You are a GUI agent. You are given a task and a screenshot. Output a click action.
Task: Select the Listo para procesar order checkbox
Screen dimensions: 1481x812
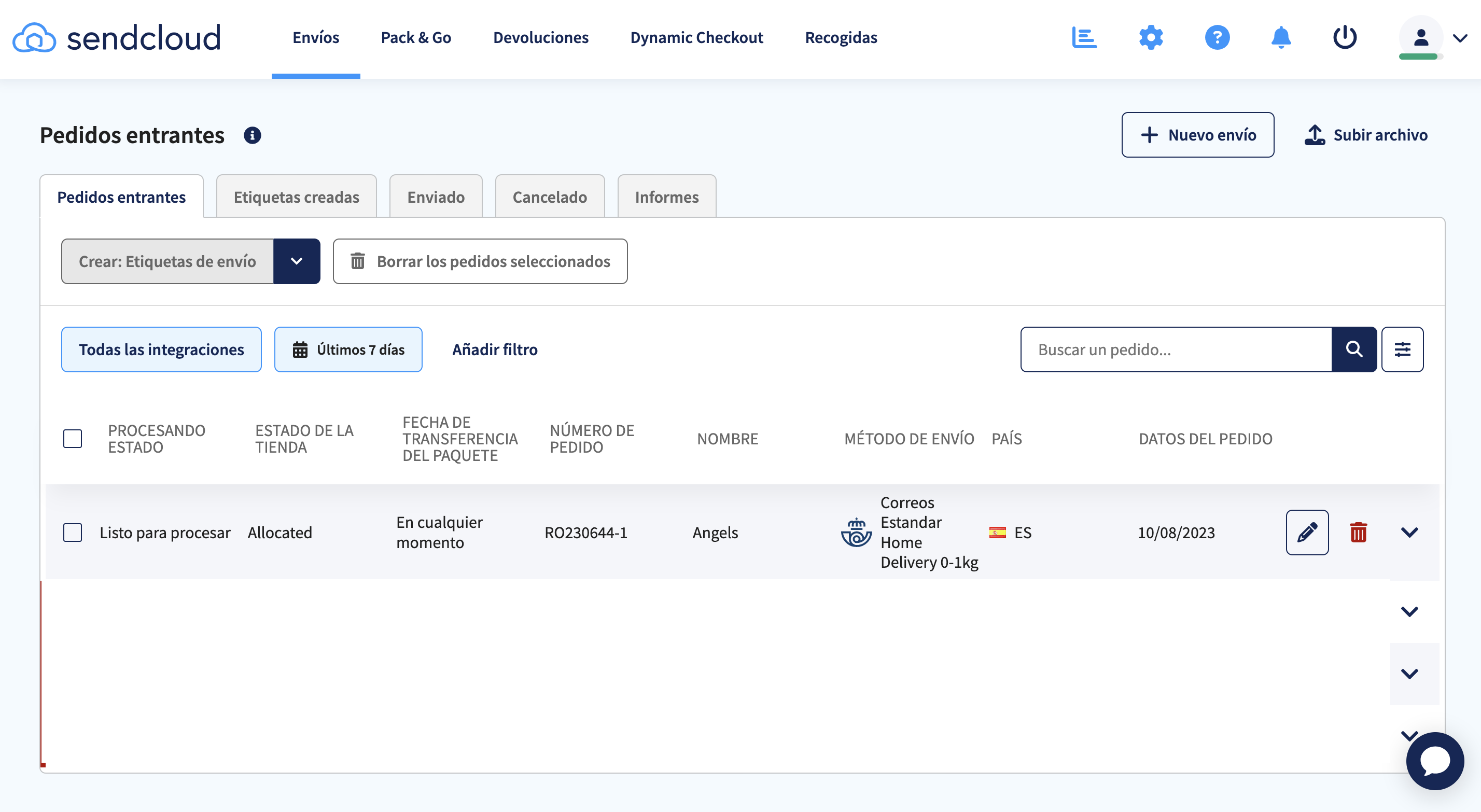point(73,533)
